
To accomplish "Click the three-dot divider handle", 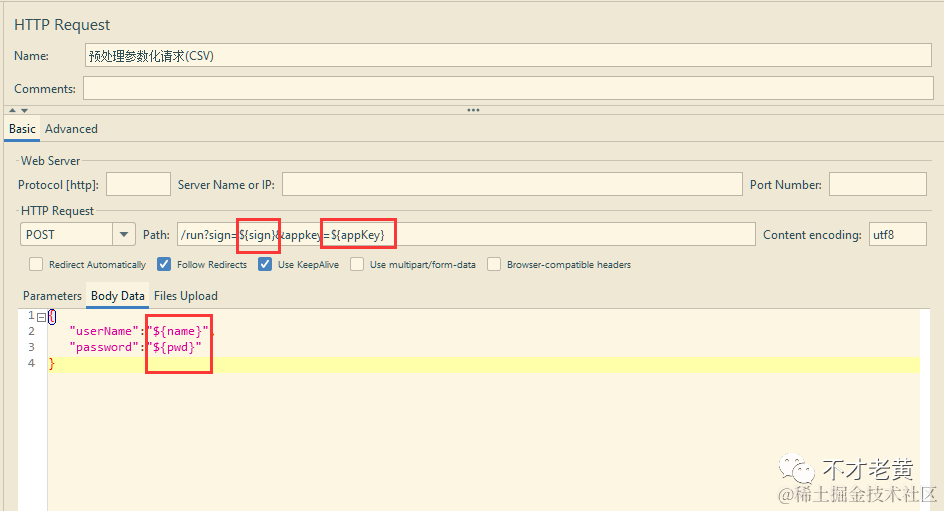I will click(473, 110).
